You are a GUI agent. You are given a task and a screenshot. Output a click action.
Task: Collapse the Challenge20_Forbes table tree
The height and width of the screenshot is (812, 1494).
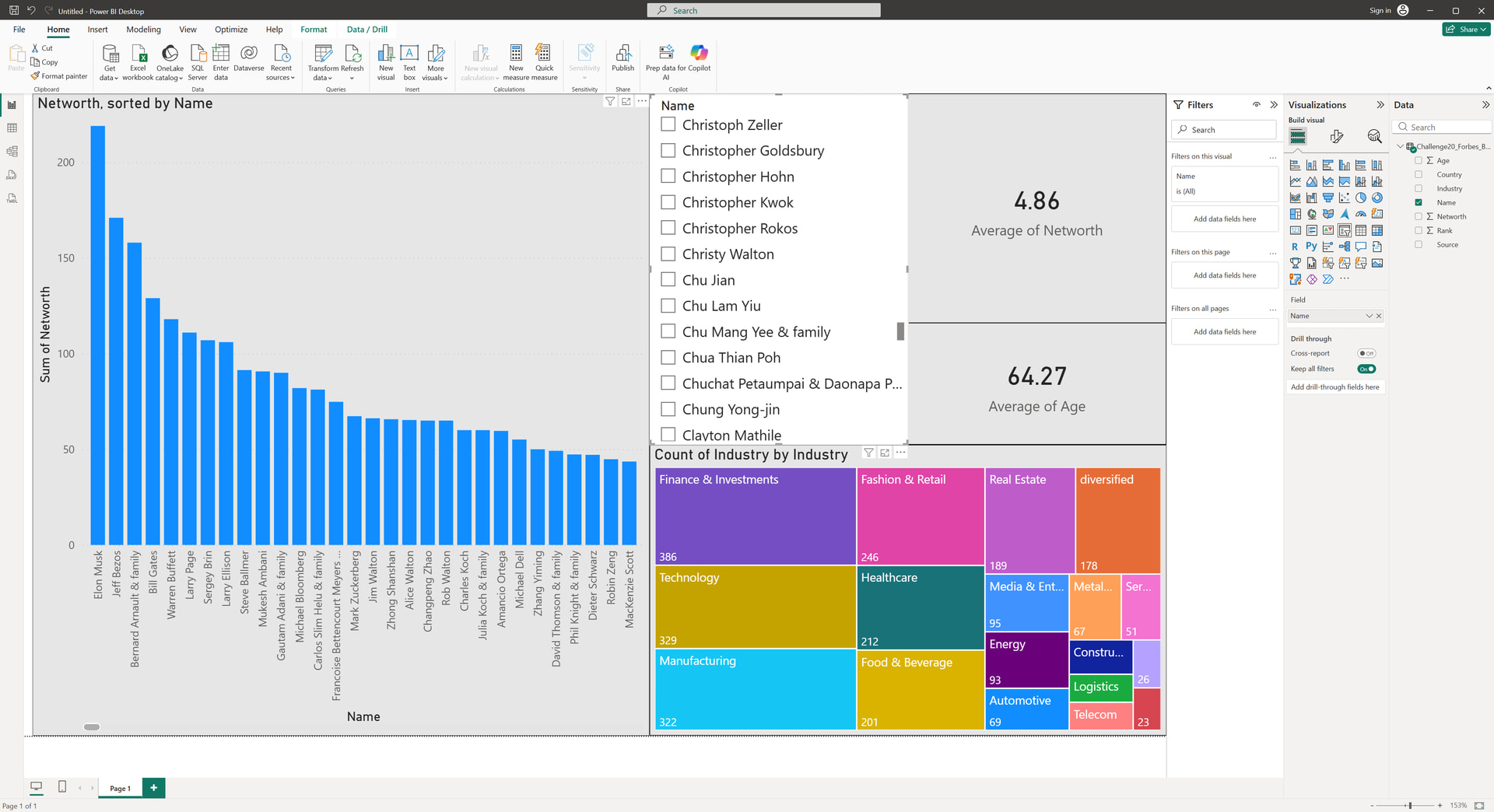1401,146
